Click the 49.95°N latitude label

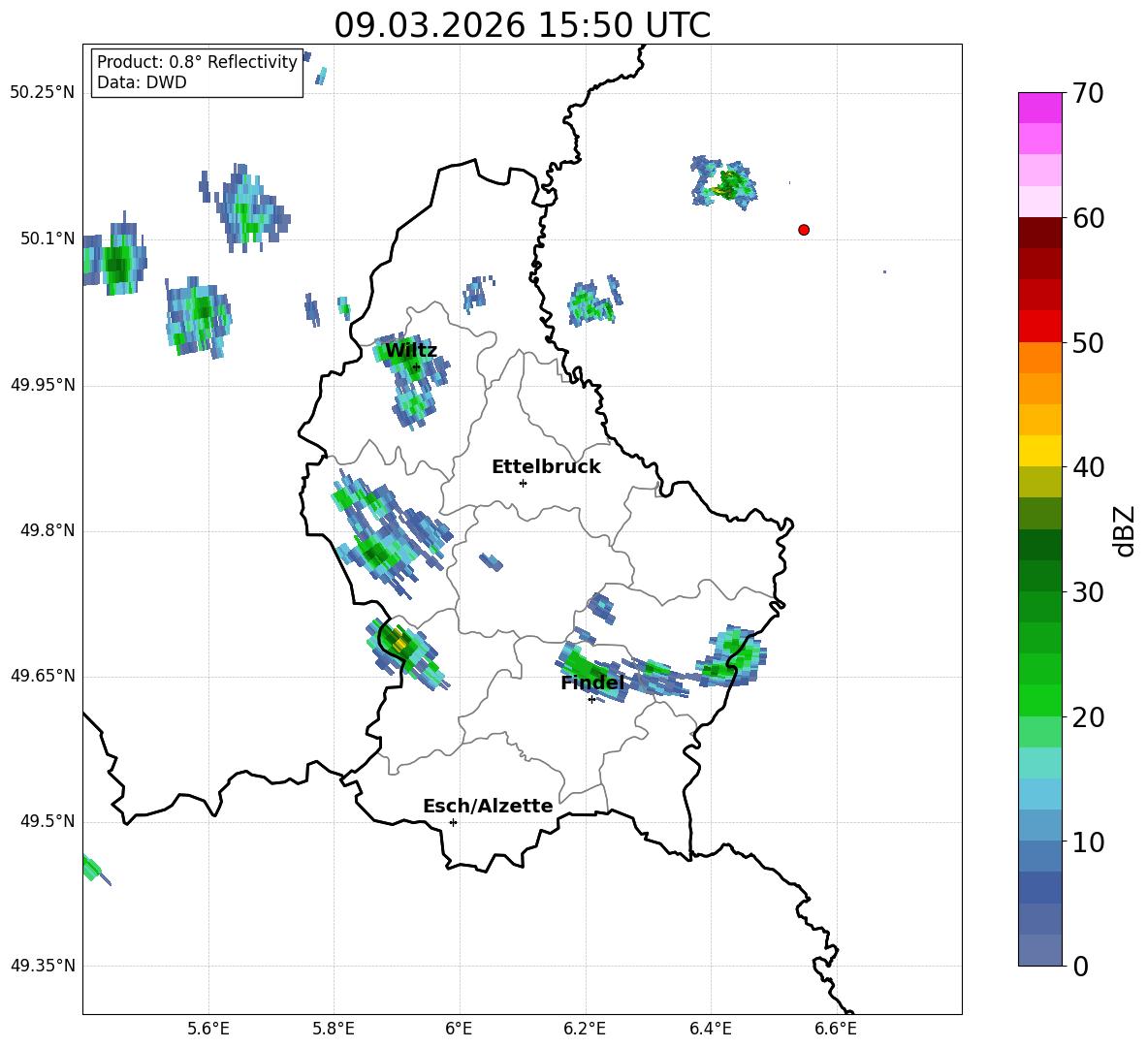click(x=42, y=385)
